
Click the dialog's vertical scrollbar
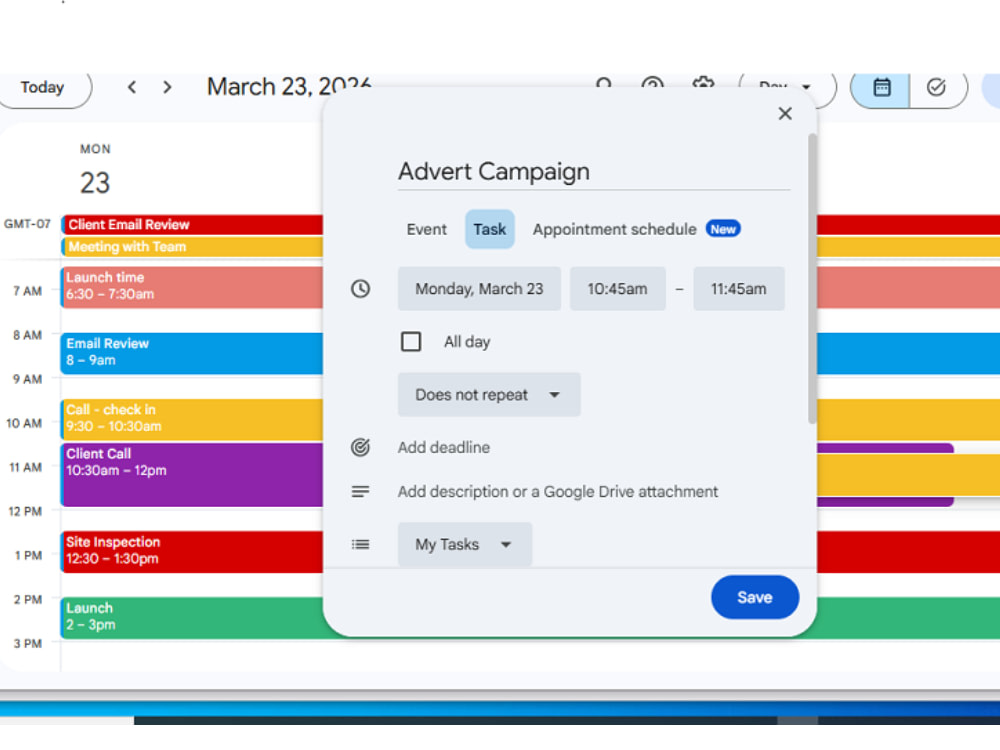(x=812, y=279)
